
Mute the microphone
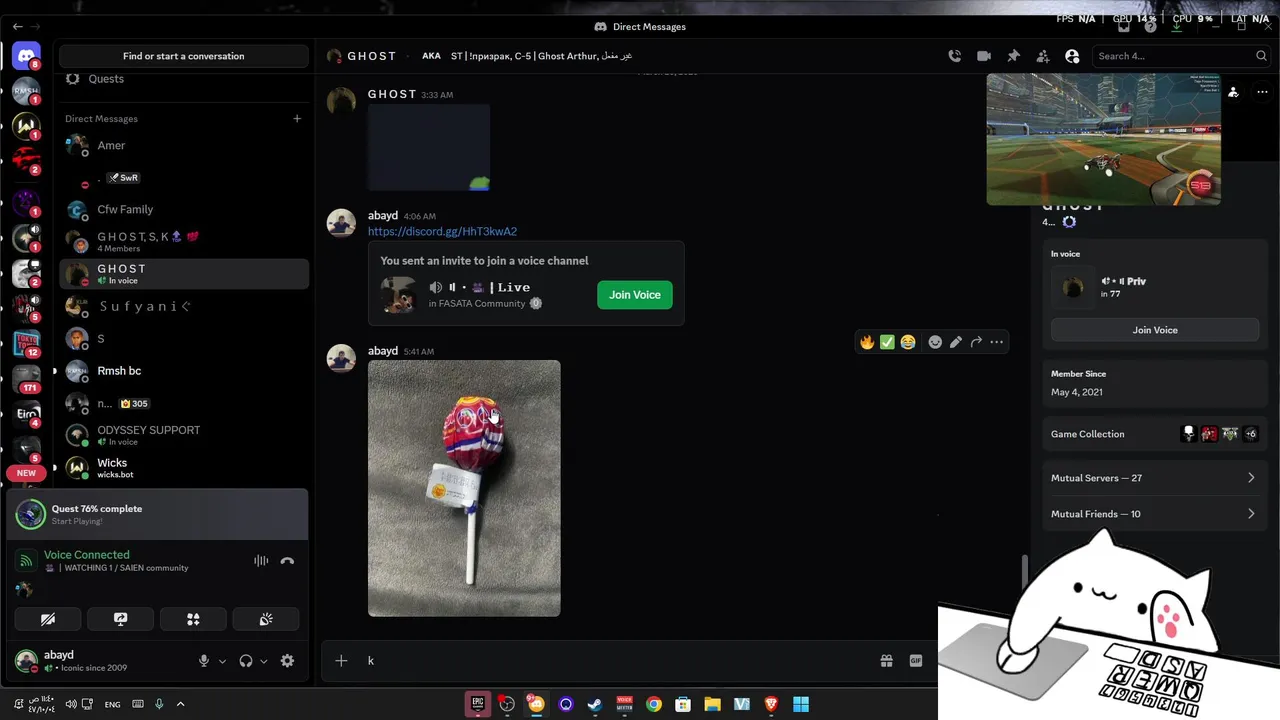[x=204, y=661]
